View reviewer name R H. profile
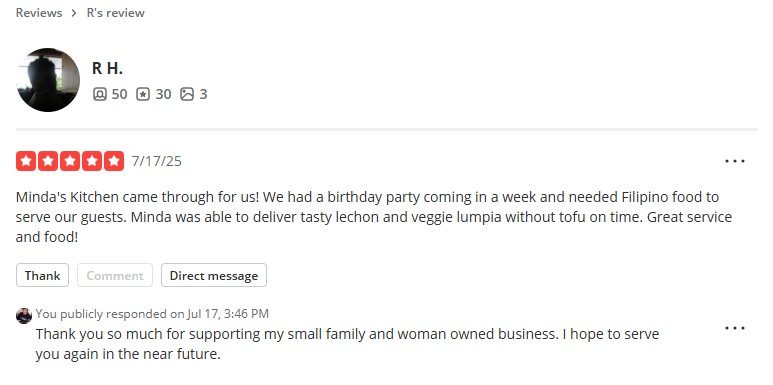This screenshot has width=773, height=385. coord(107,69)
